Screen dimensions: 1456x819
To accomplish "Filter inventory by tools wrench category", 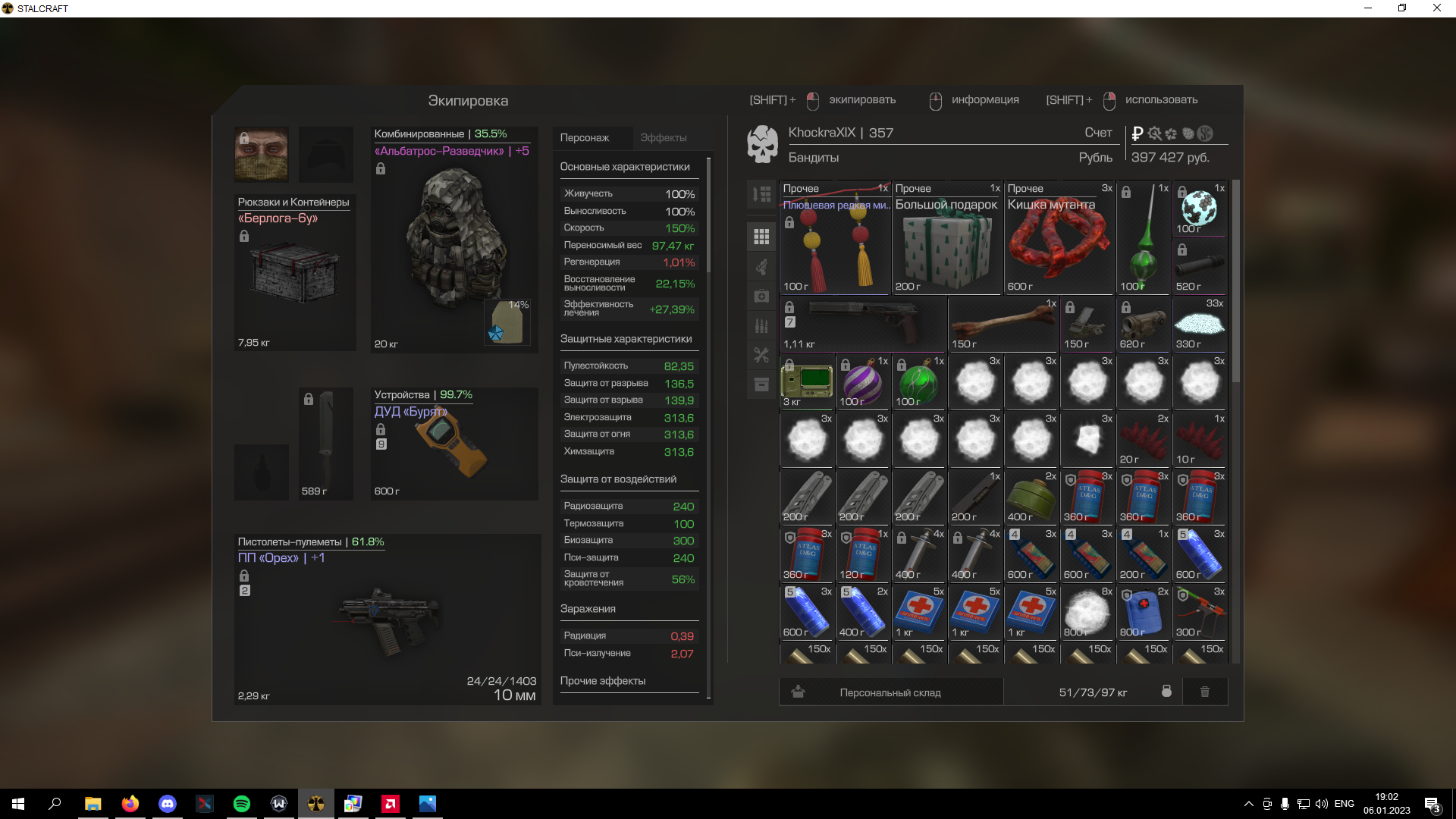I will point(761,355).
